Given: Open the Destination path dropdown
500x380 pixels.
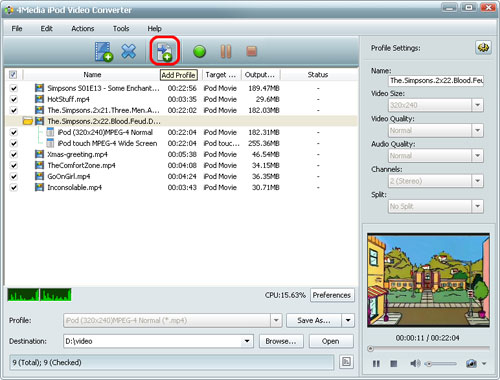Looking at the screenshot, I should 247,341.
